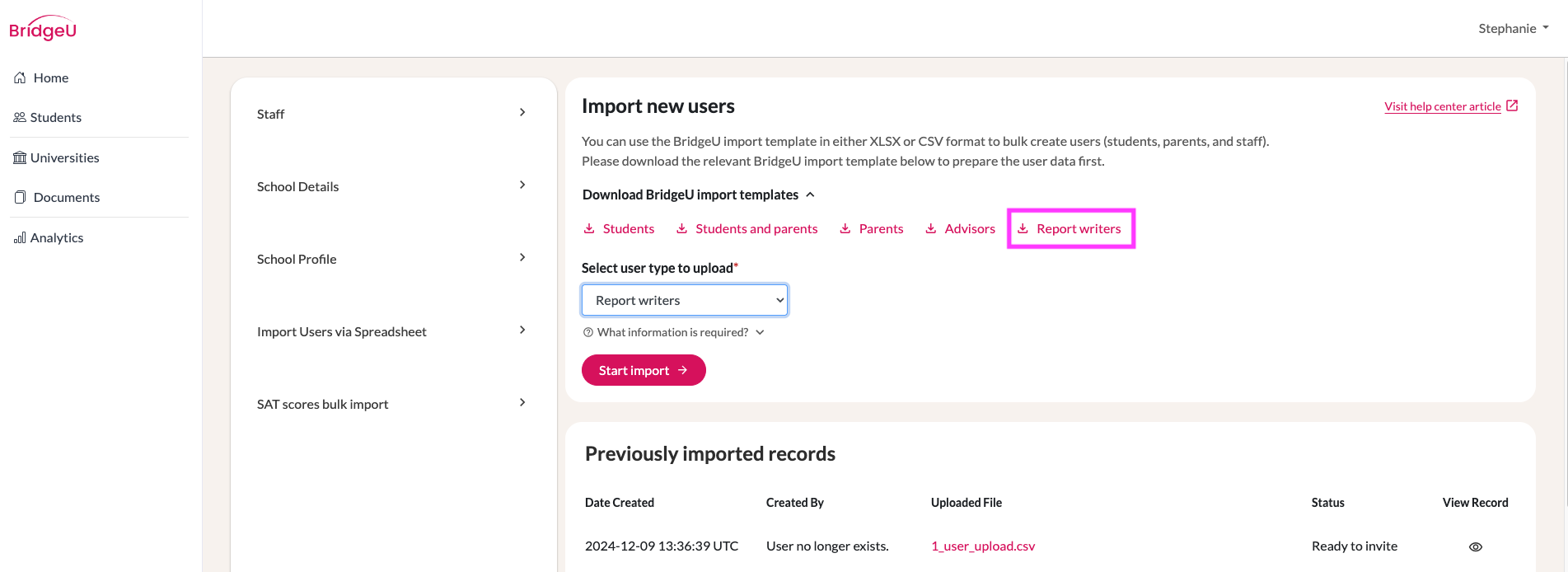
Task: Click the 2024-12-09 13:36:39 UTC date
Action: [662, 546]
